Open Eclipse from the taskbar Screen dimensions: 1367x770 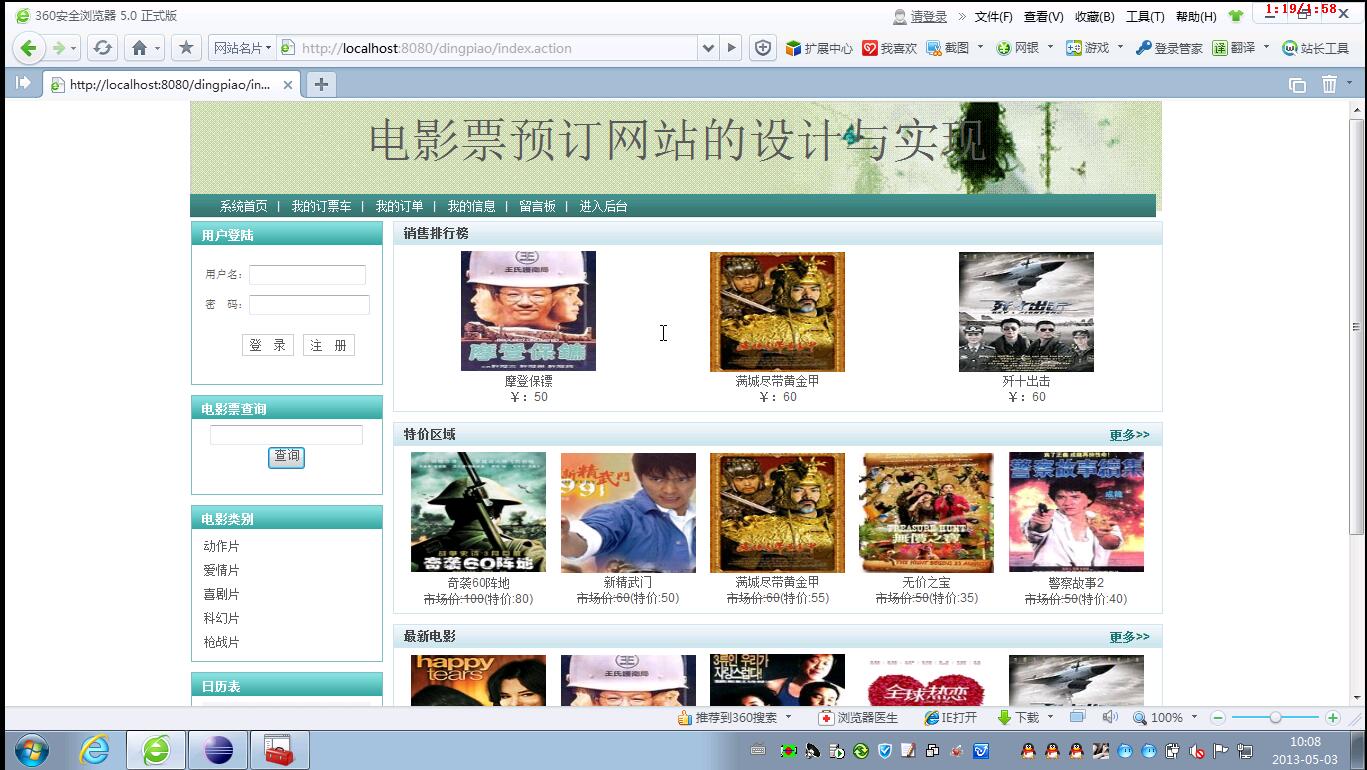point(217,750)
